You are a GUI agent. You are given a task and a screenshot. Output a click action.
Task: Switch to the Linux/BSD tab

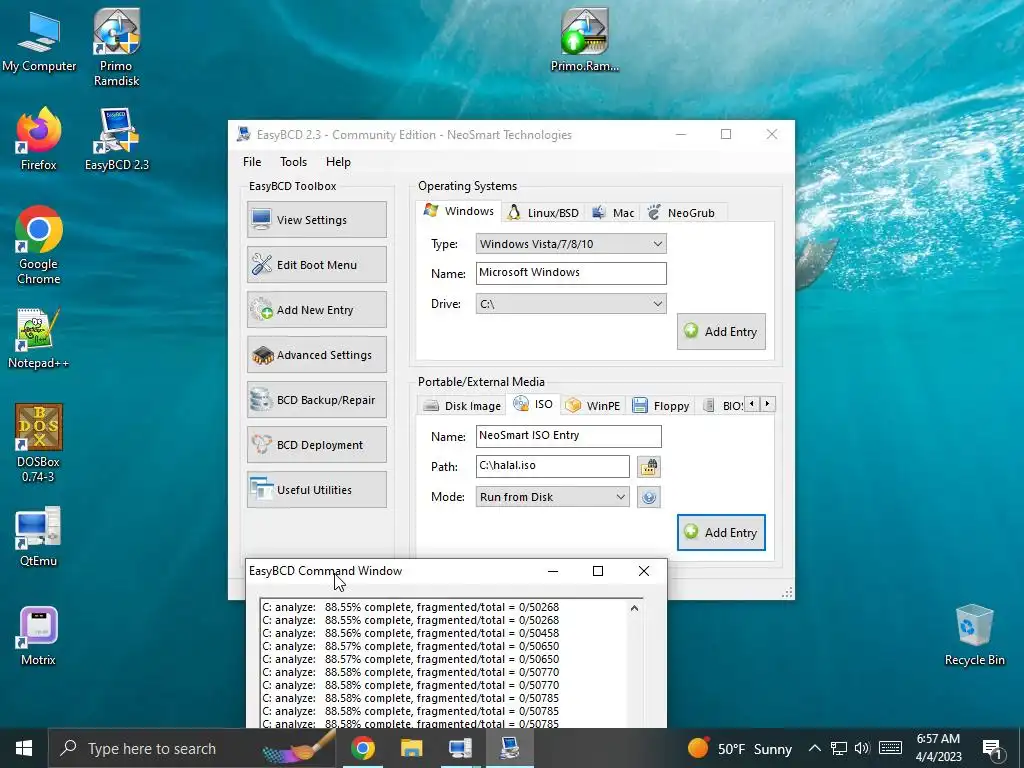click(x=544, y=213)
